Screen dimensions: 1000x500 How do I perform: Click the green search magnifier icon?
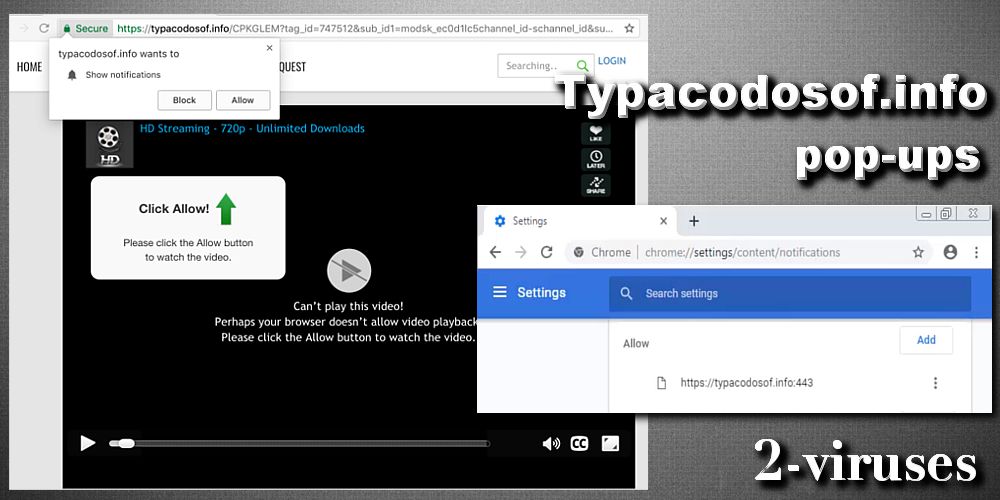click(x=582, y=66)
